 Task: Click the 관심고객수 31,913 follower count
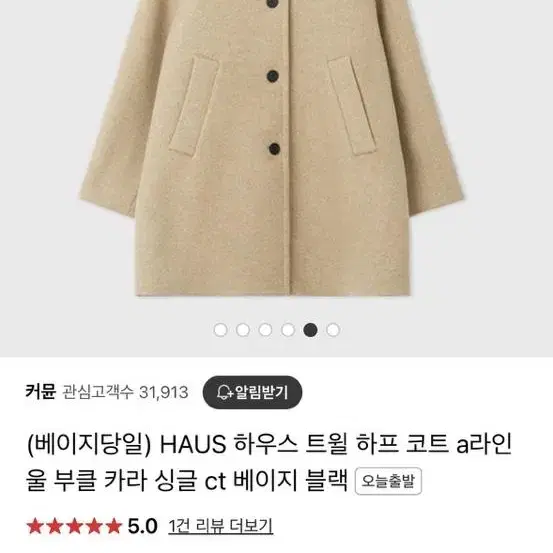[125, 392]
